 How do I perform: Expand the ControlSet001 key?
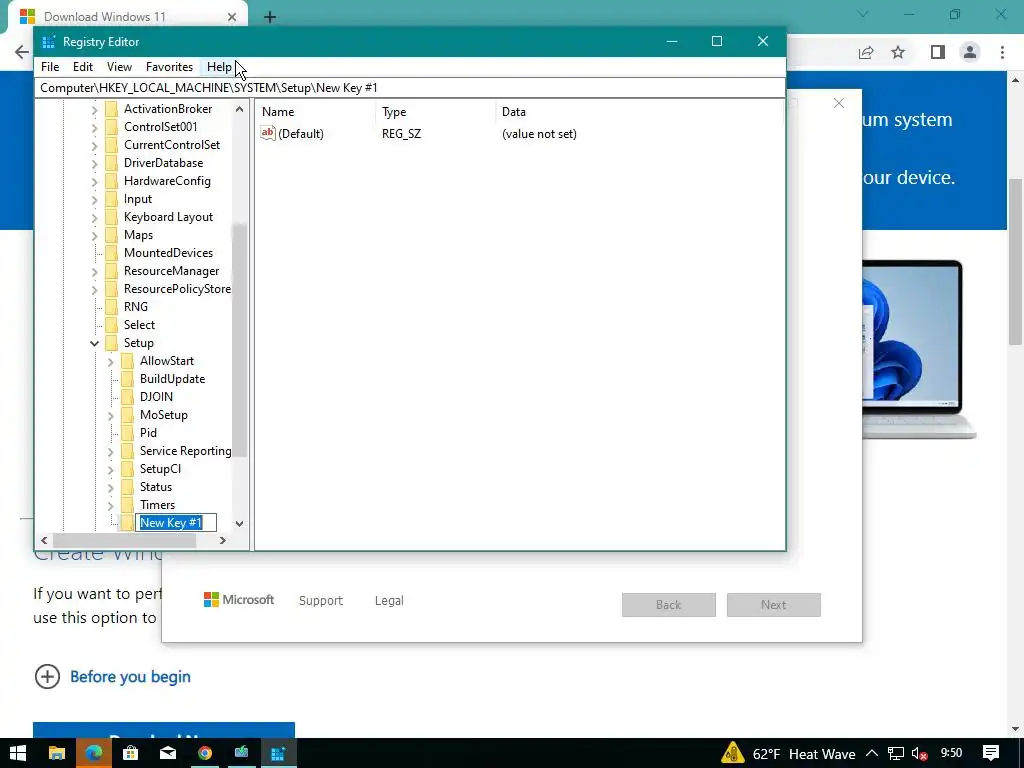pyautogui.click(x=95, y=127)
